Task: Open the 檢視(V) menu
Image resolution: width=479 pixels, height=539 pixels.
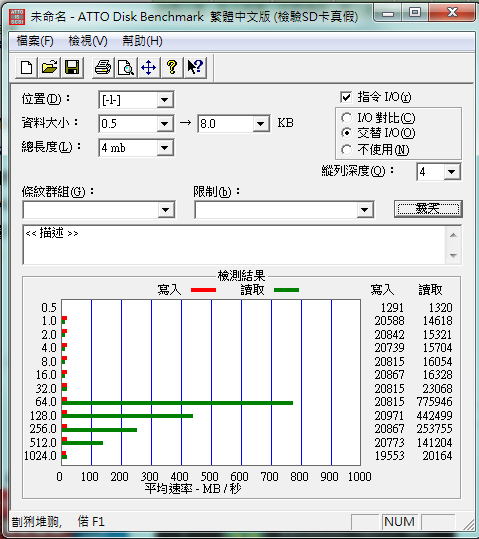Action: pos(88,41)
